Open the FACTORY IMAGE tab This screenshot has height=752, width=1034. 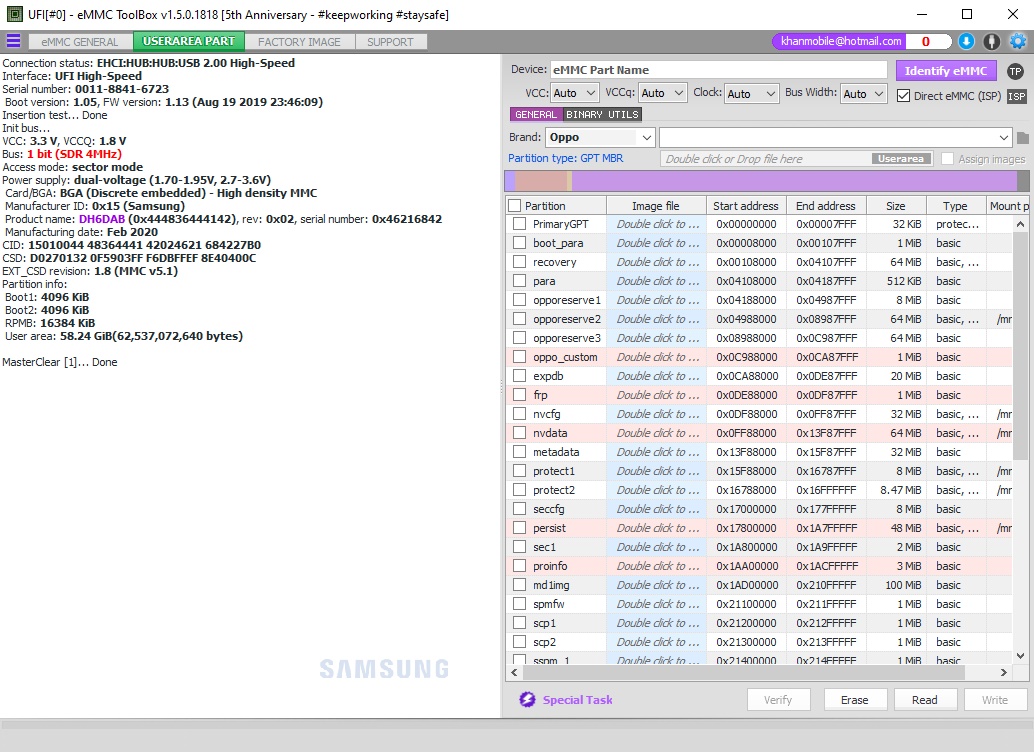[299, 42]
